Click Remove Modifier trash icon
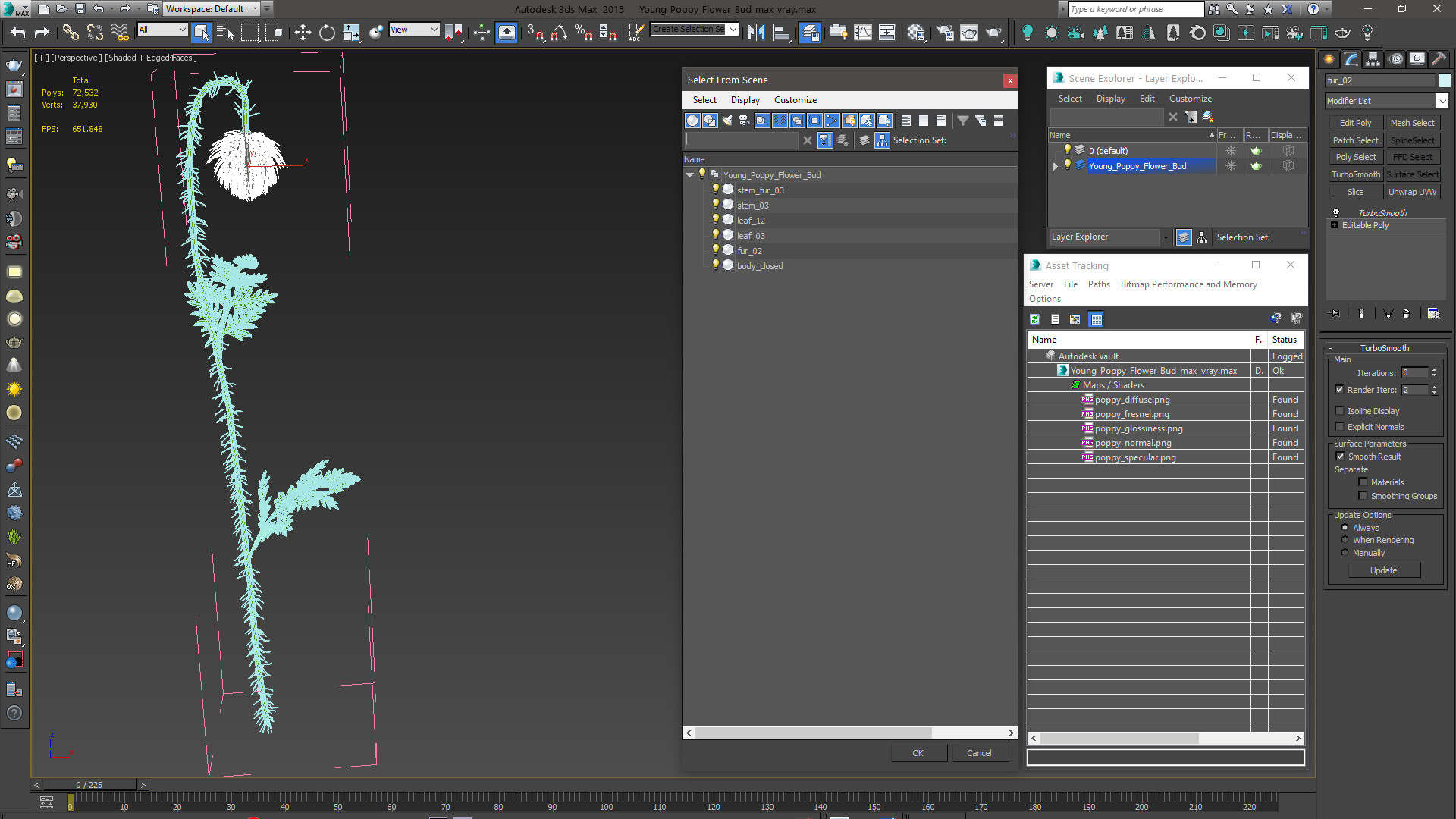Image resolution: width=1456 pixels, height=819 pixels. coord(1407,313)
